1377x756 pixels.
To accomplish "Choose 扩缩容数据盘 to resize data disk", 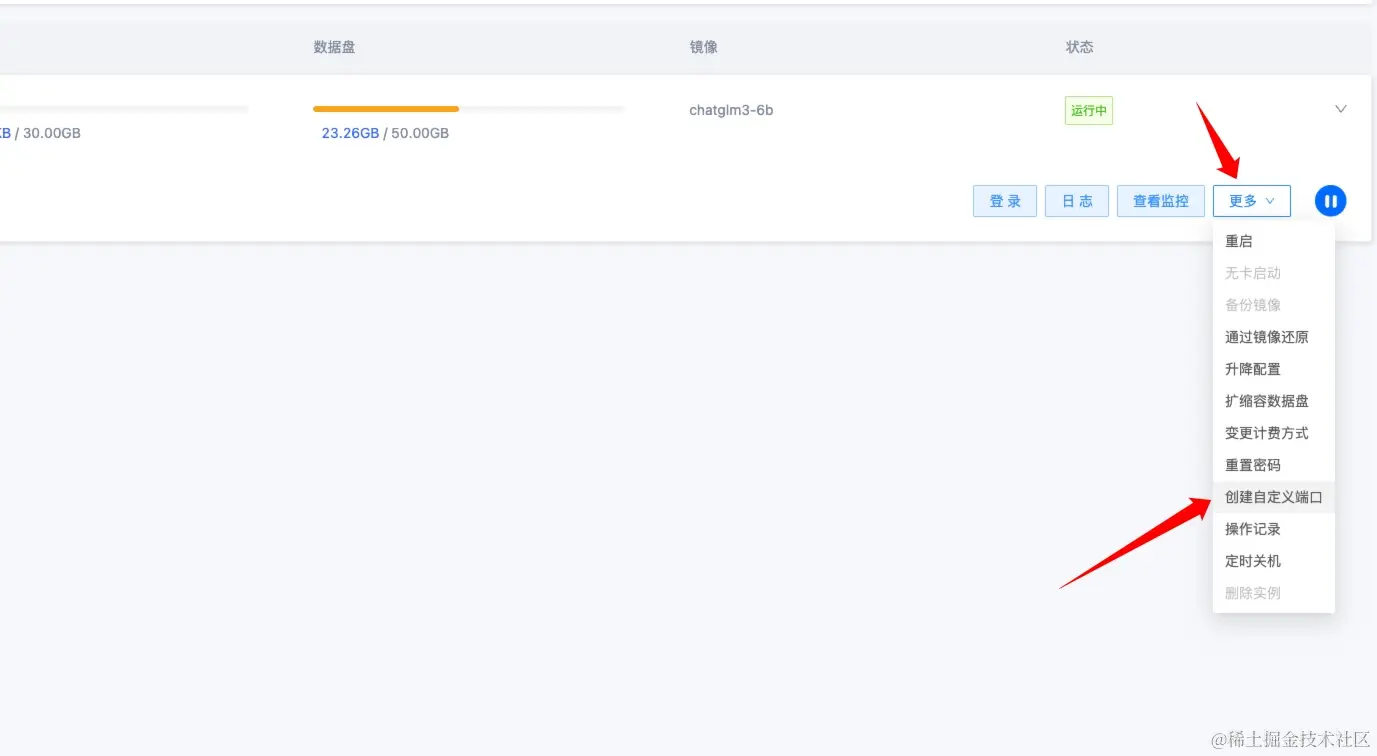I will click(x=1268, y=400).
